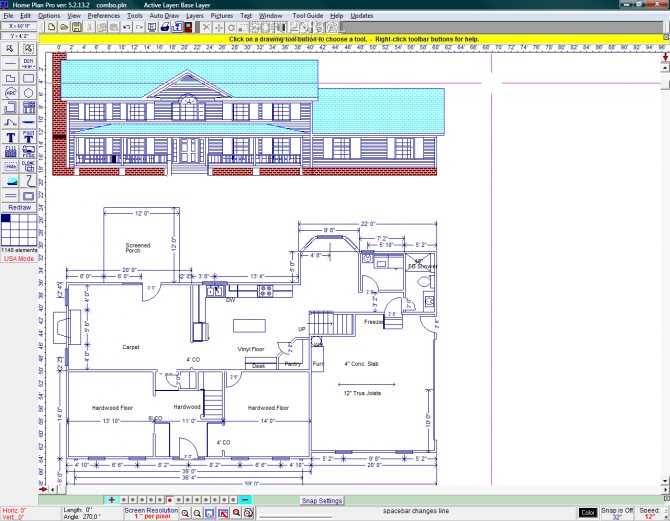Click the Undo arrow icon in toolbar

coord(127,27)
